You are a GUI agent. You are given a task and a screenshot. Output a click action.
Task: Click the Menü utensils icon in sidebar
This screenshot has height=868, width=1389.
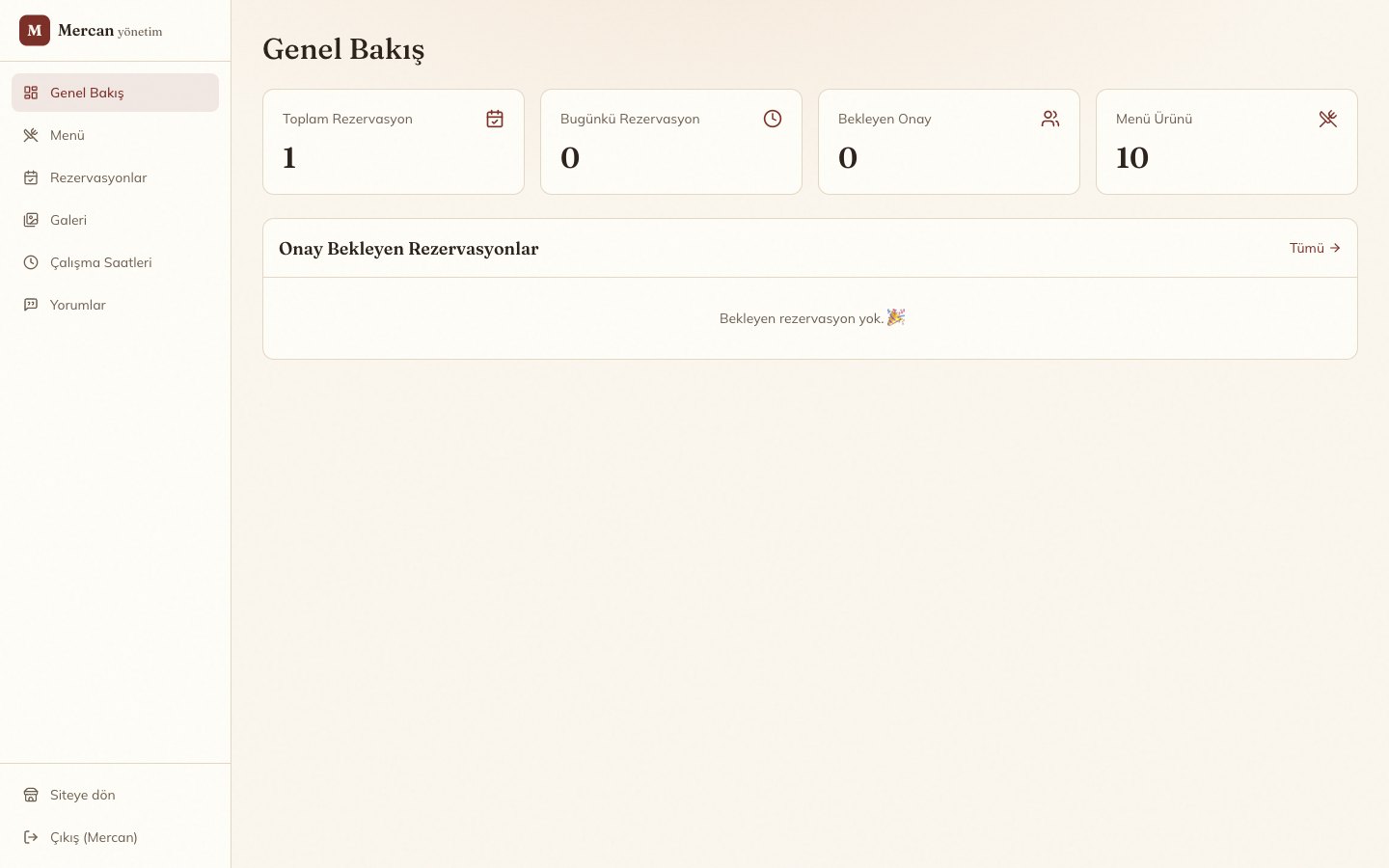[x=31, y=135]
